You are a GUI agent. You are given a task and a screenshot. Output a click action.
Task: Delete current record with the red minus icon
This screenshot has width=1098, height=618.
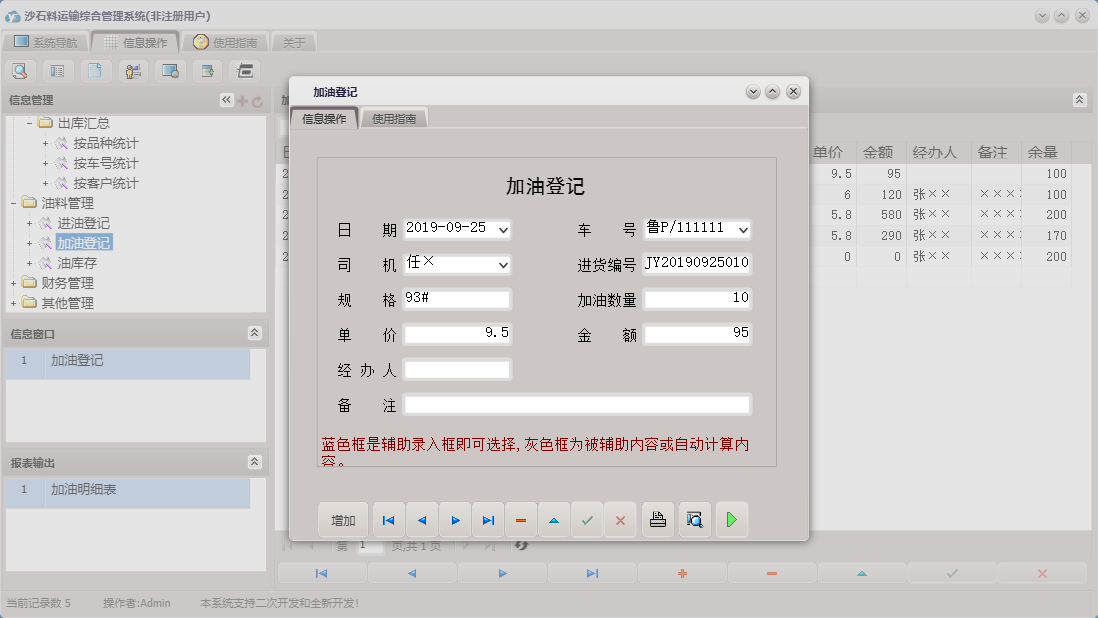pyautogui.click(x=520, y=520)
